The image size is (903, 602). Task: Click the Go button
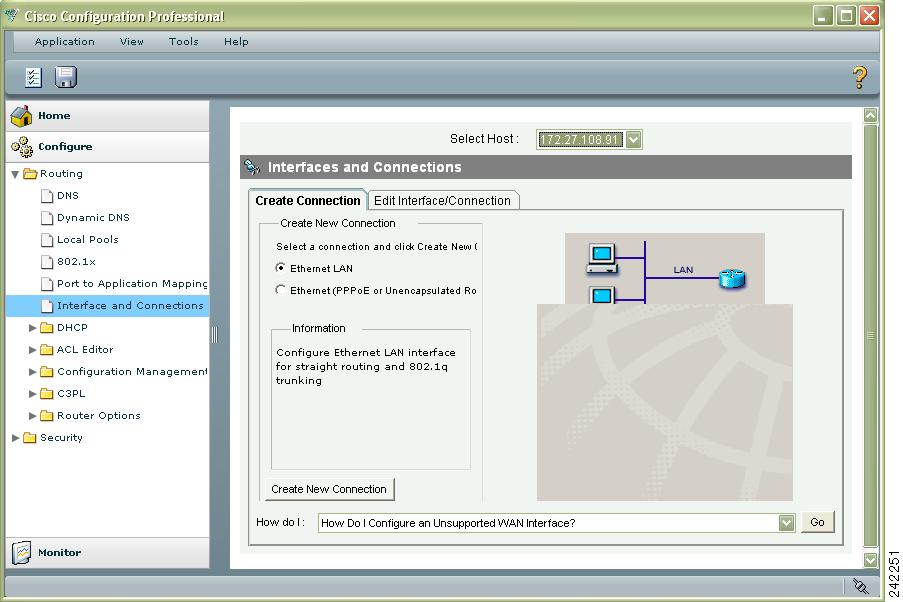[x=817, y=522]
